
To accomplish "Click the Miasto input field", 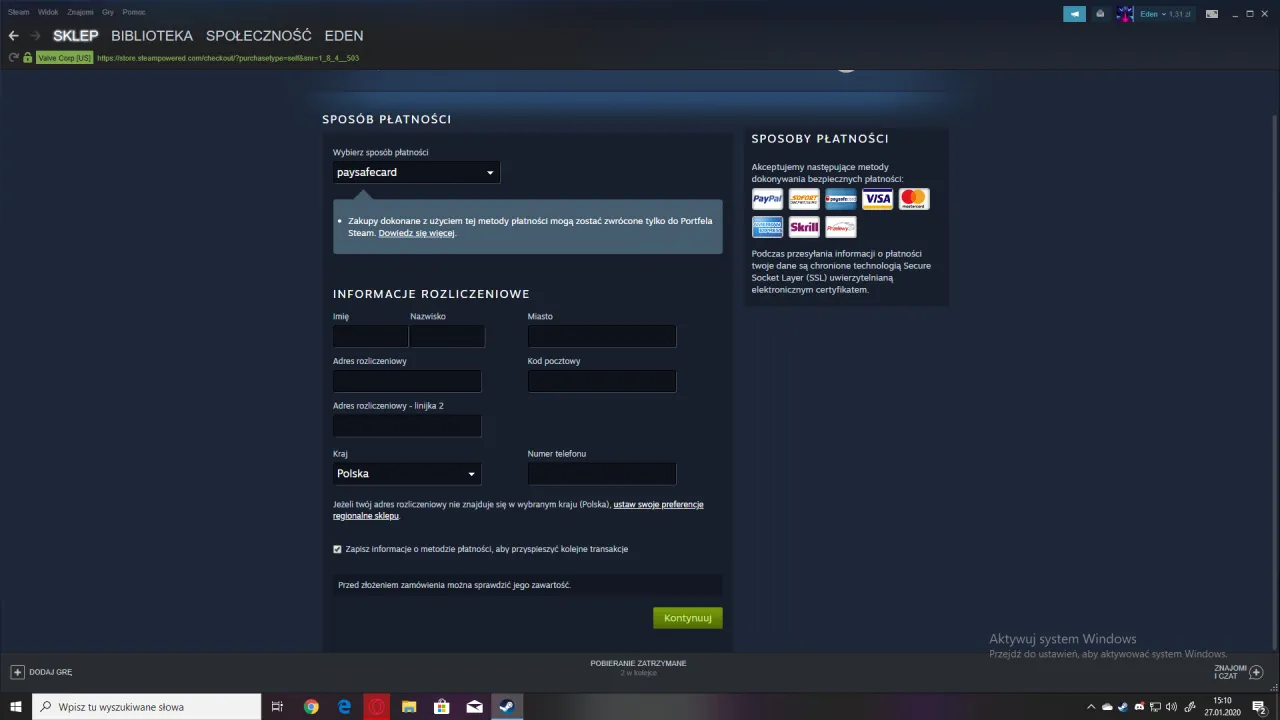I will pos(601,336).
